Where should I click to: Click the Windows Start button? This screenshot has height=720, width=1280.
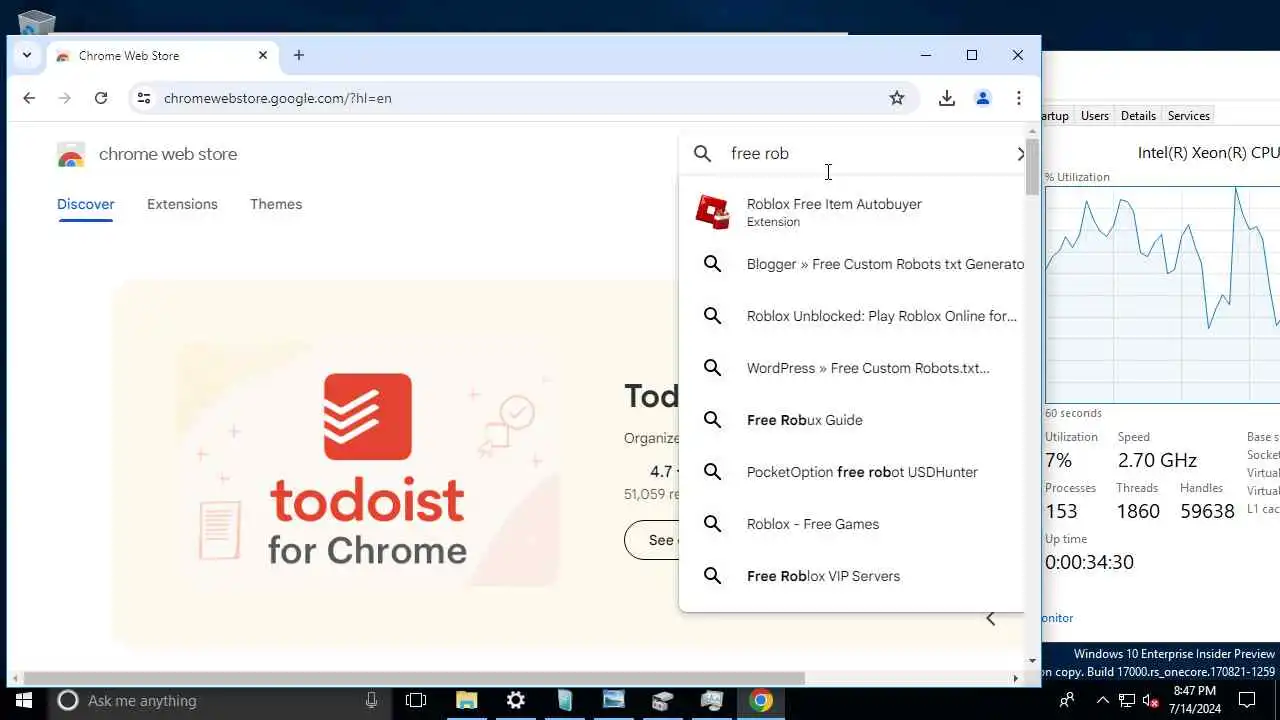click(x=24, y=700)
